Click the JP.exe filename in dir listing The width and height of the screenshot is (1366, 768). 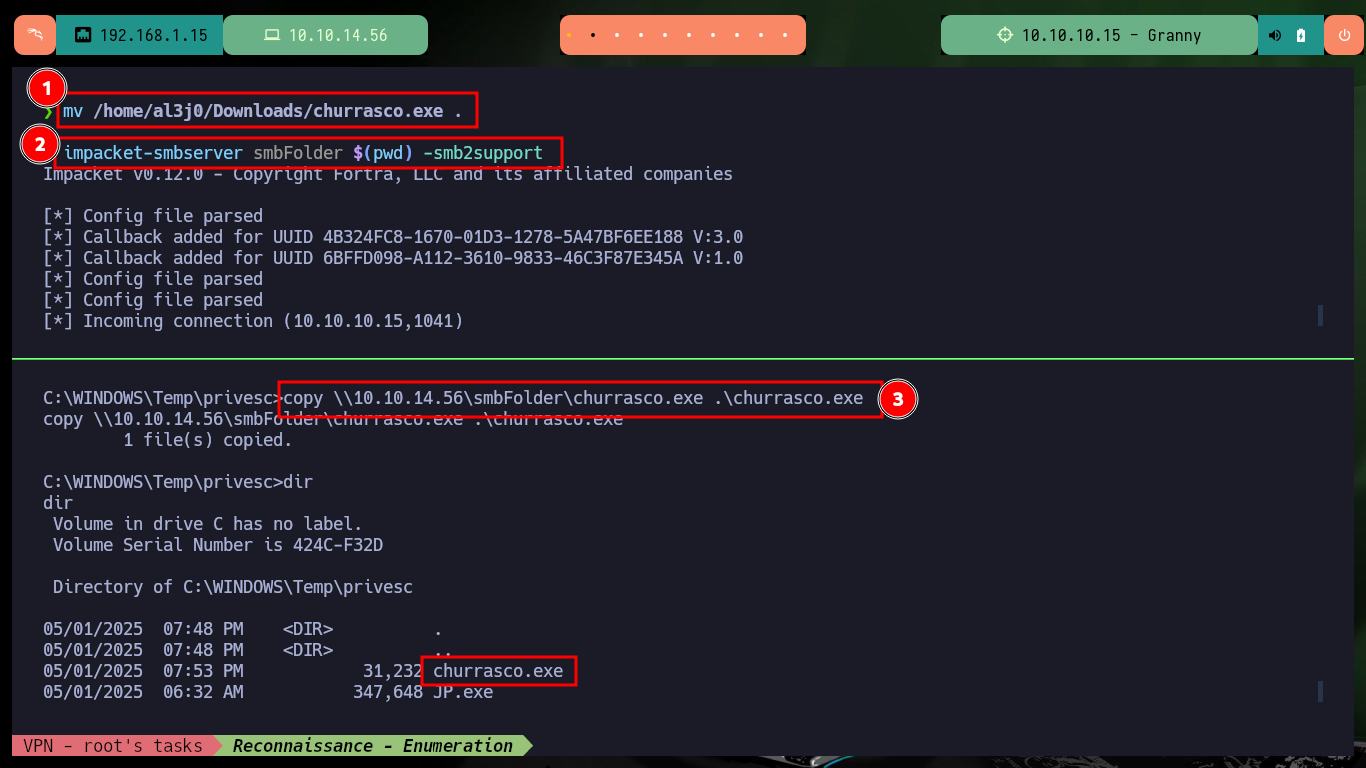click(x=463, y=692)
